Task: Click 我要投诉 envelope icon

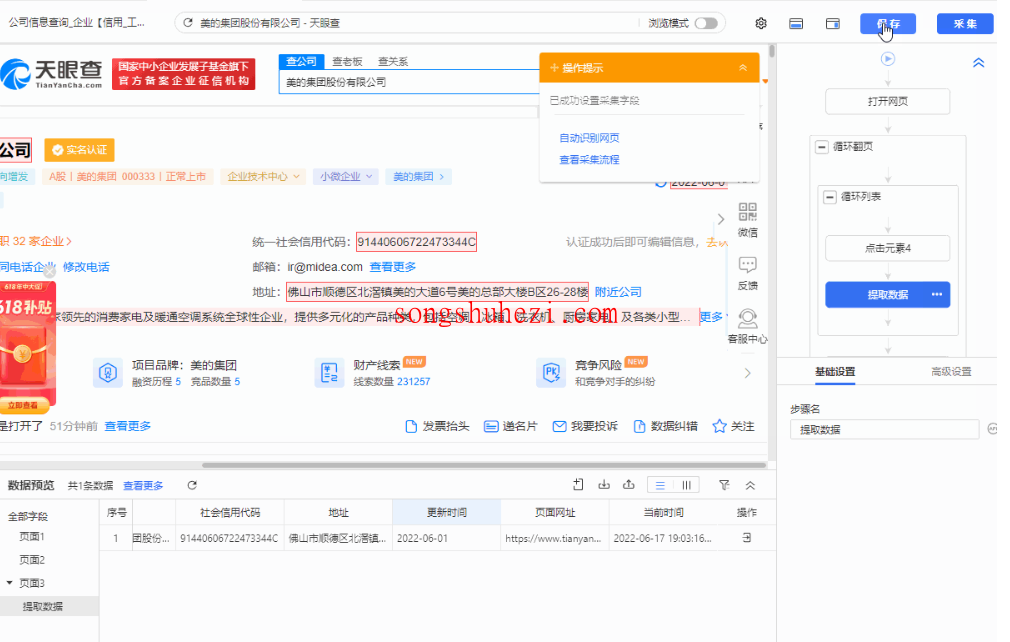Action: pyautogui.click(x=559, y=426)
